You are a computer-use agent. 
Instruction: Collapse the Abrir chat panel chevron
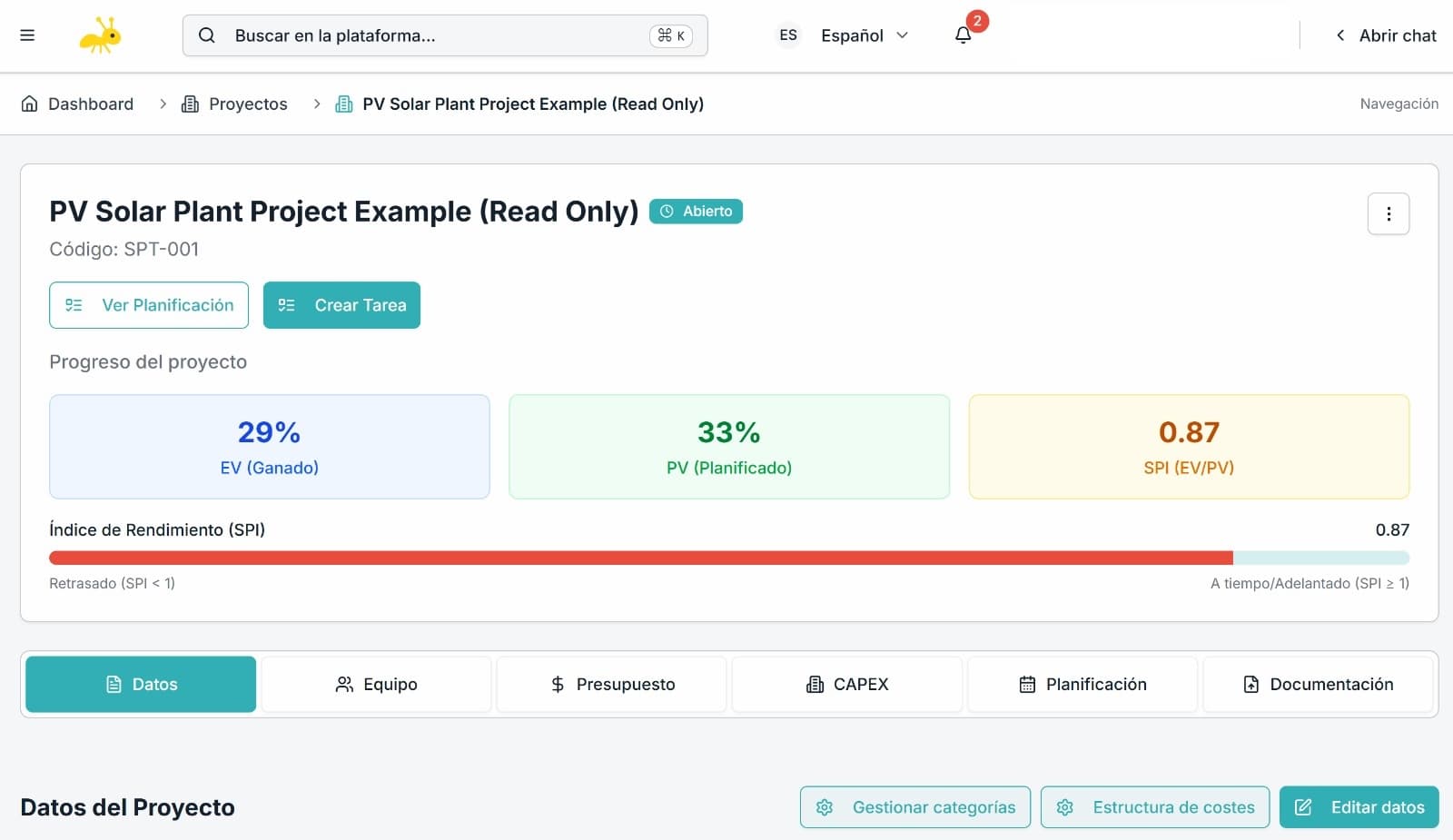coord(1339,35)
